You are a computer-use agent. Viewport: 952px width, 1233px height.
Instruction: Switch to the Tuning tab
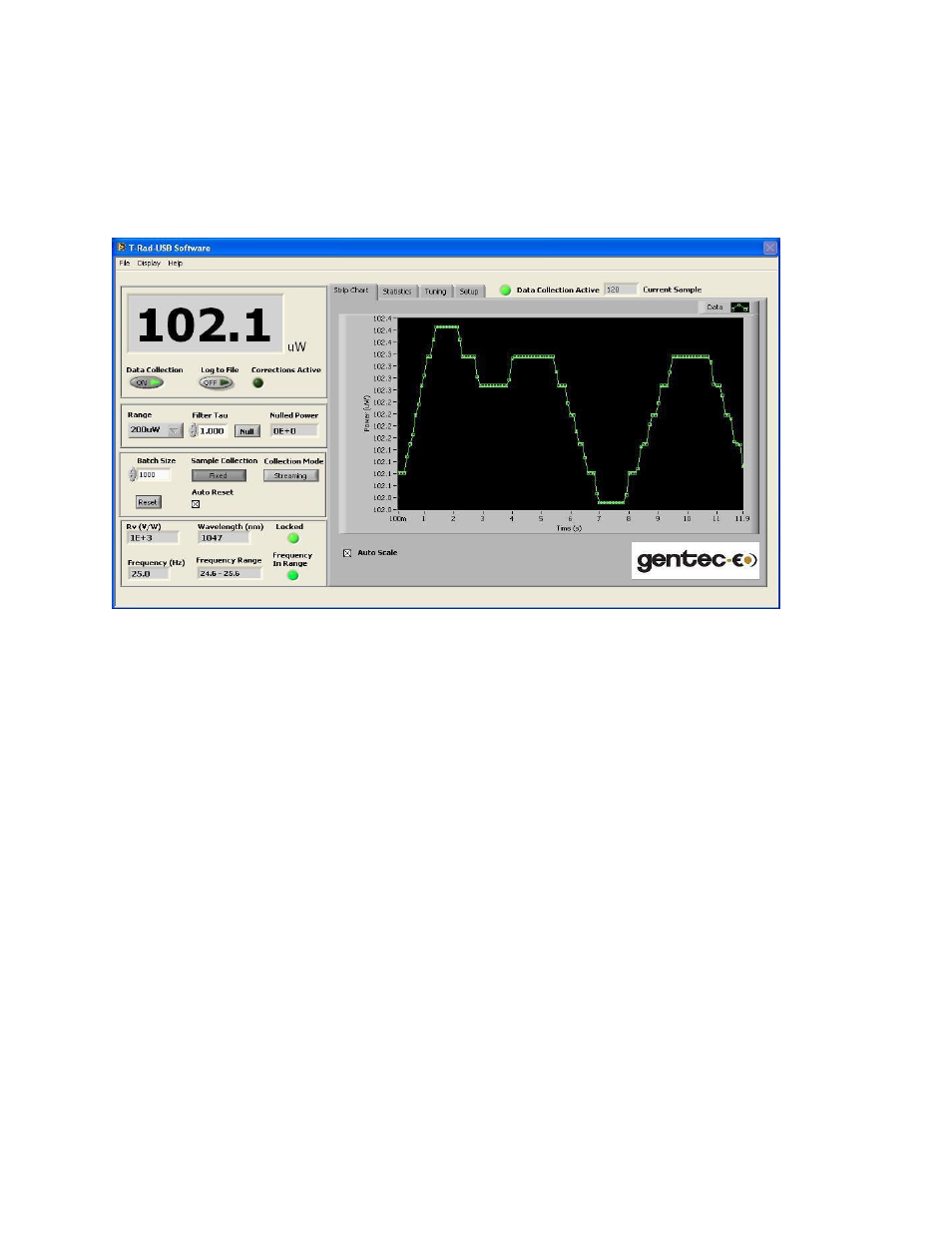[435, 292]
